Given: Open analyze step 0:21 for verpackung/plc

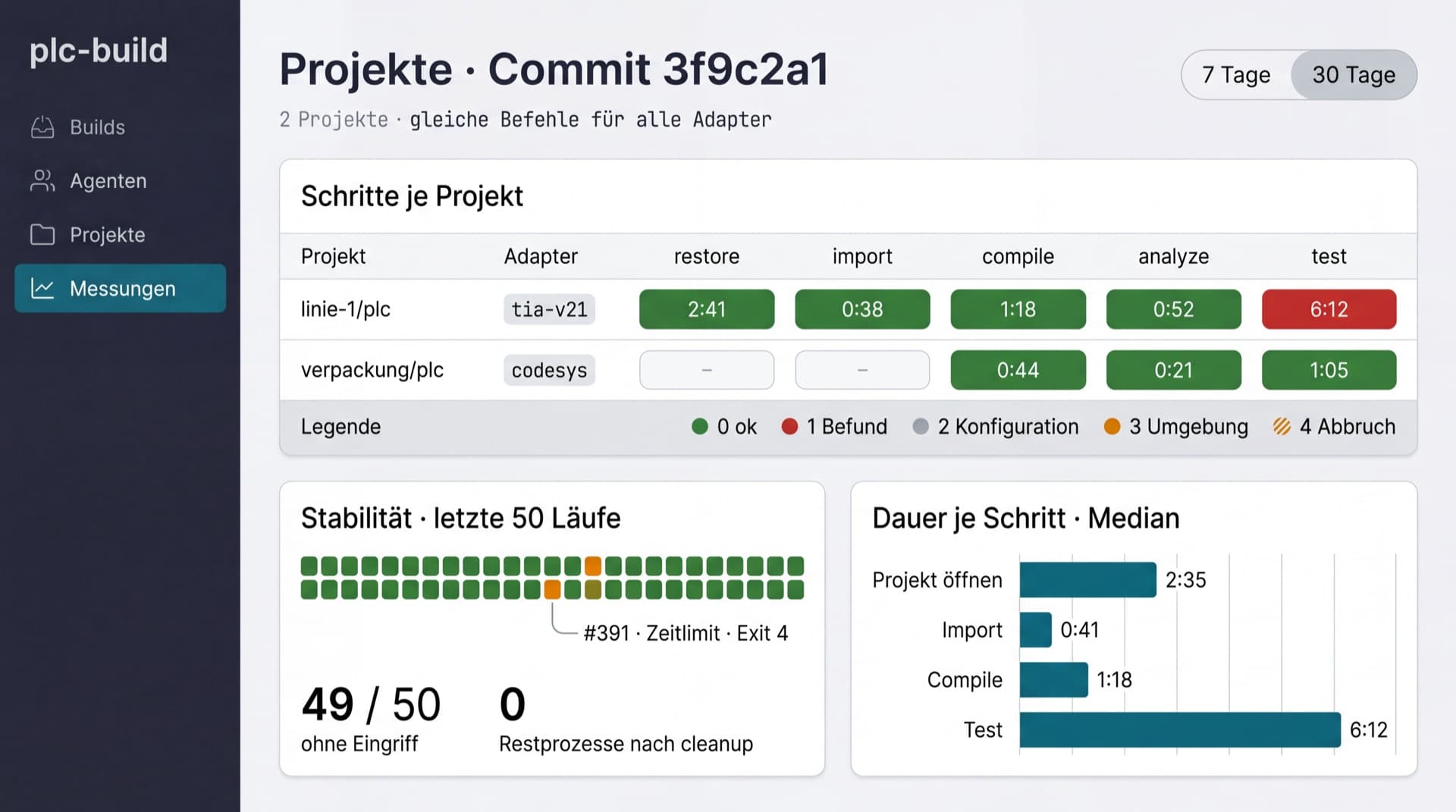Looking at the screenshot, I should [x=1173, y=370].
